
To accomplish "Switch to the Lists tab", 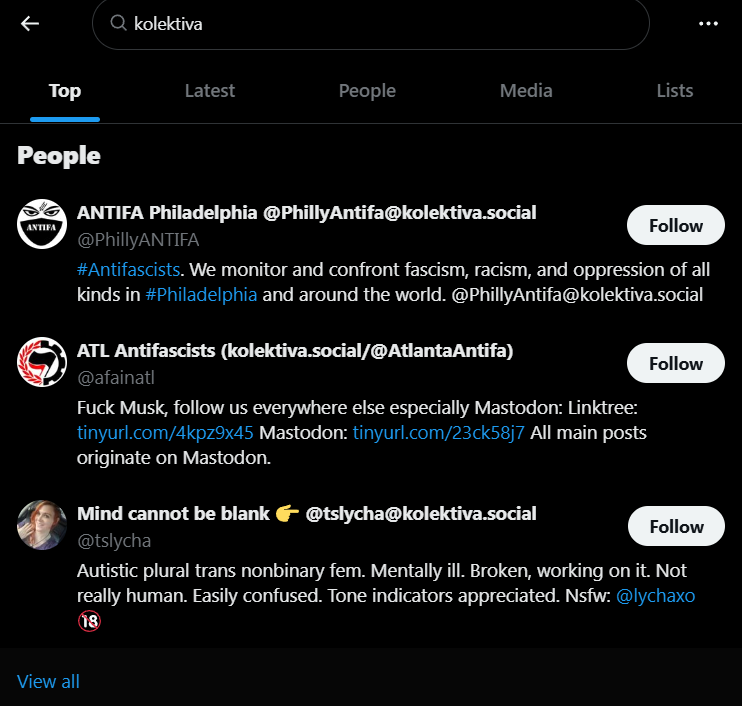I will pos(675,91).
